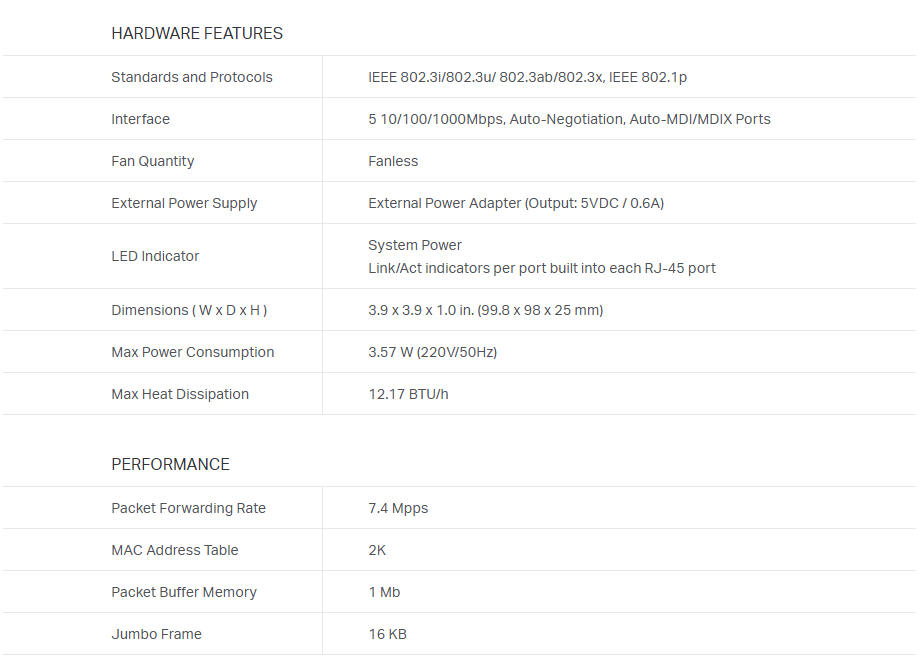Select the Fan Quantity label
The image size is (919, 664).
click(153, 161)
